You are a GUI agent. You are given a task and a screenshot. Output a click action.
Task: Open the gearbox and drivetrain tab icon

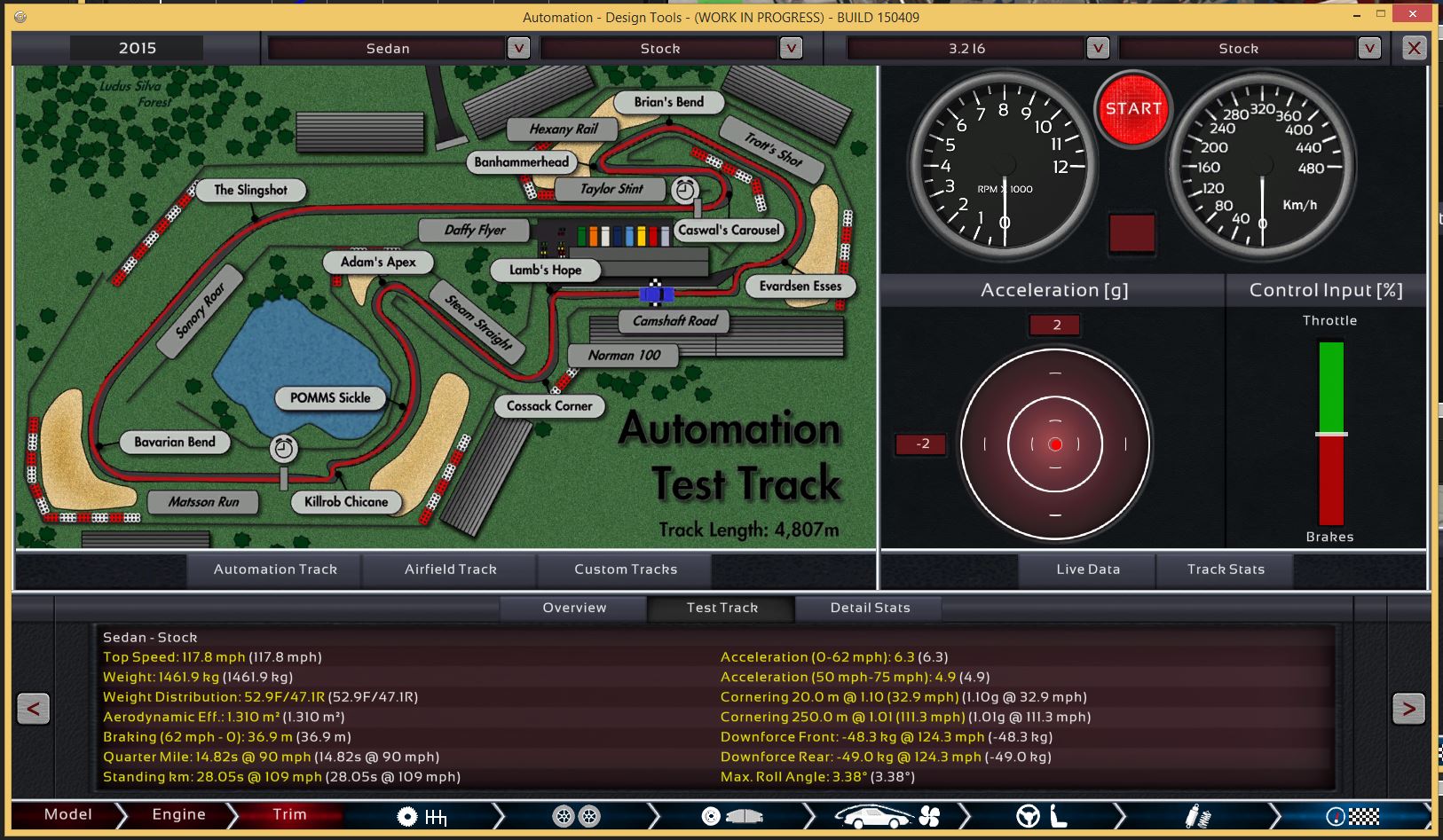click(x=422, y=816)
